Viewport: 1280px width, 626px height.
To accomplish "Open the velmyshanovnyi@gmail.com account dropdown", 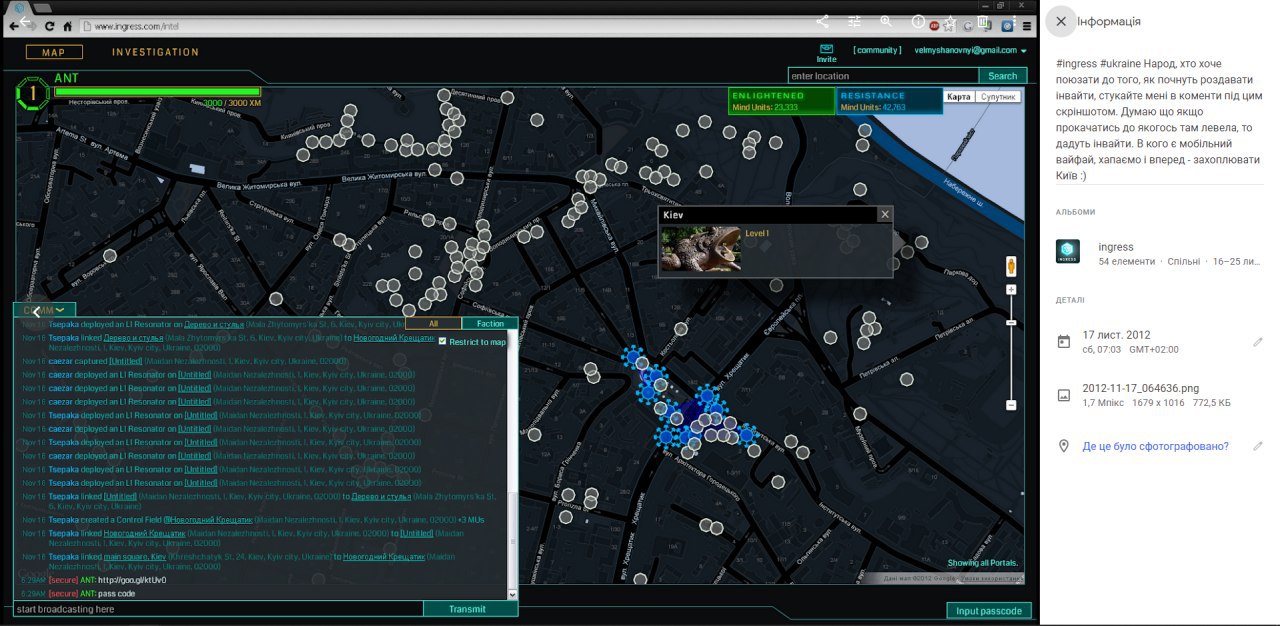I will pos(971,50).
